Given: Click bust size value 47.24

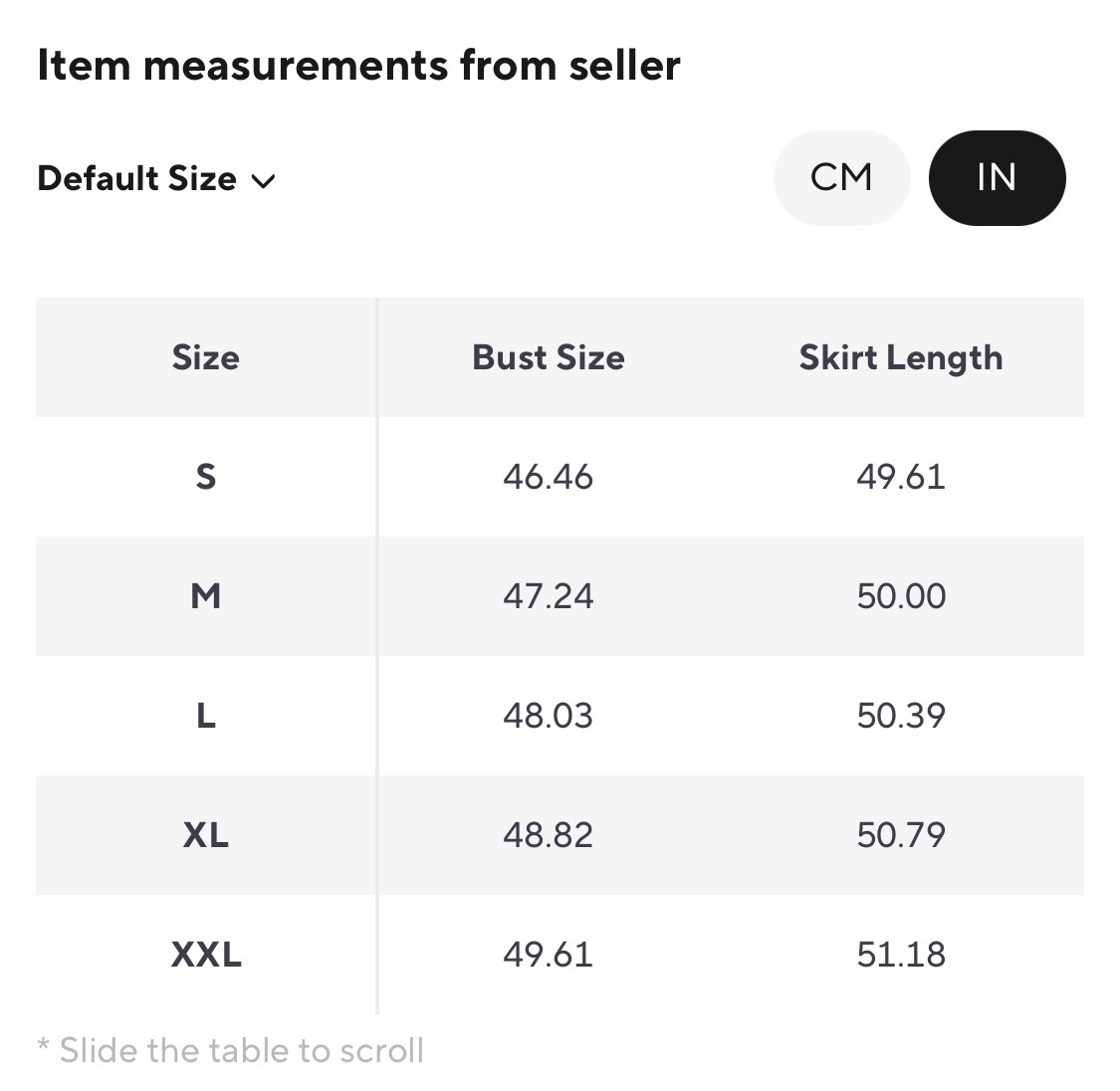Looking at the screenshot, I should tap(549, 596).
